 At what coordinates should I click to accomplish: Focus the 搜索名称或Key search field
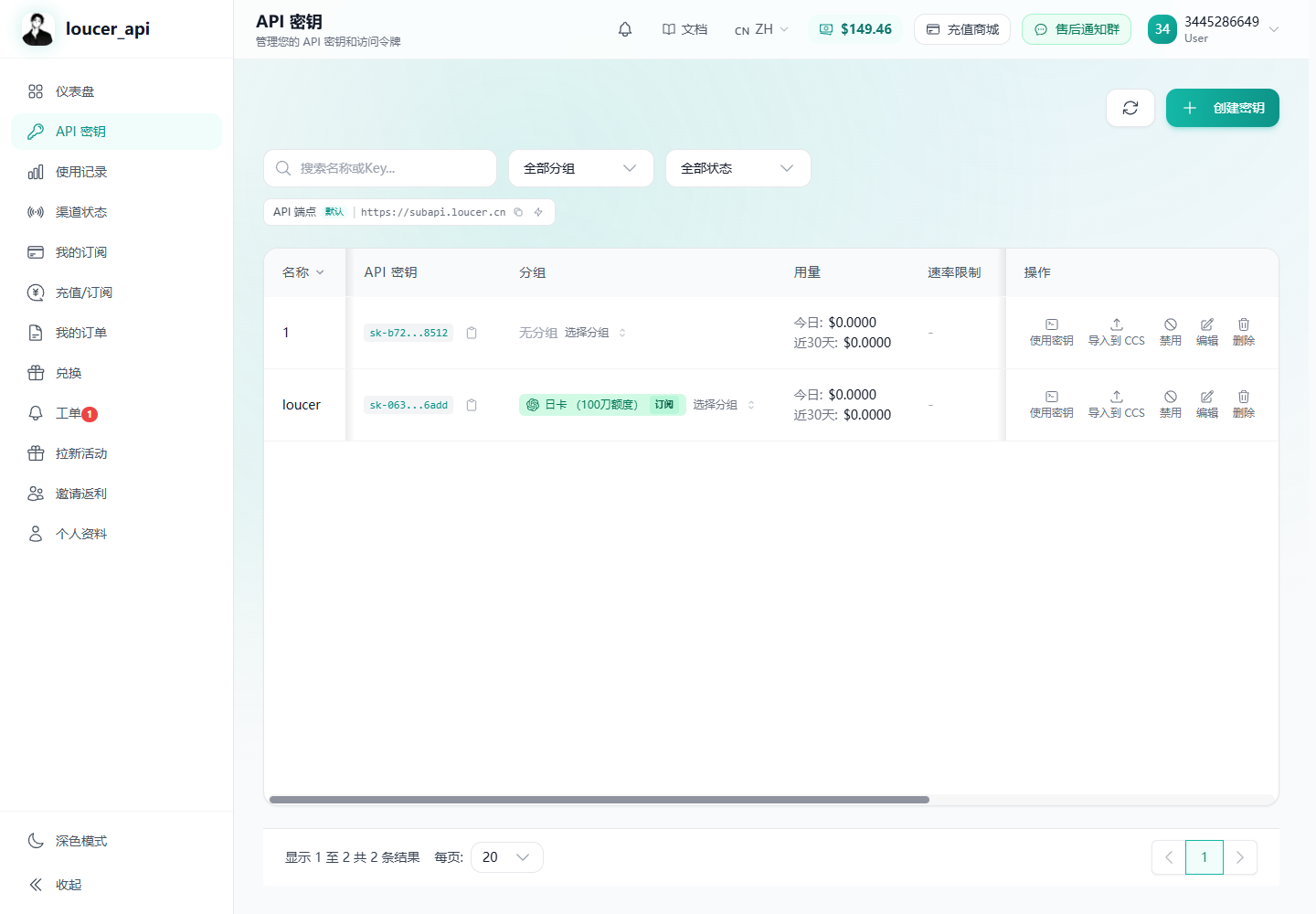(380, 168)
